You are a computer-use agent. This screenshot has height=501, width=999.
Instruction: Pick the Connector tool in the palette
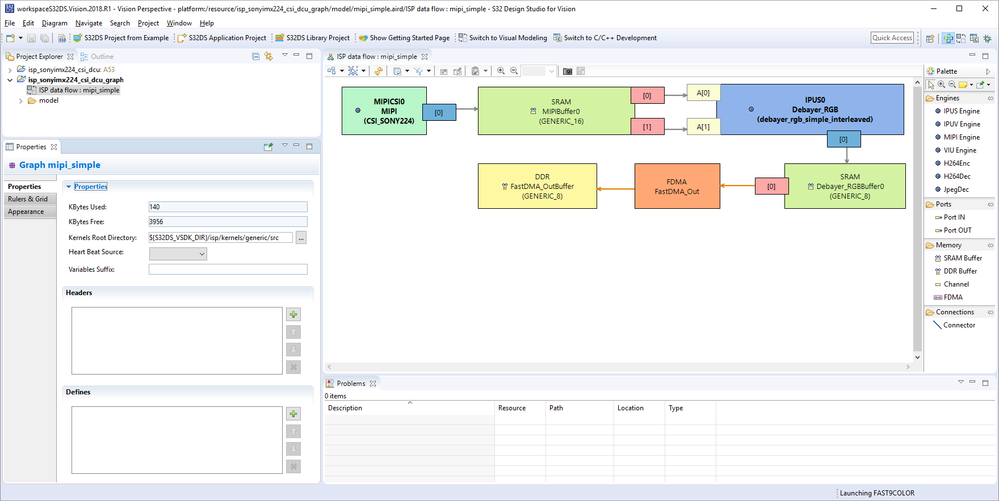[954, 325]
